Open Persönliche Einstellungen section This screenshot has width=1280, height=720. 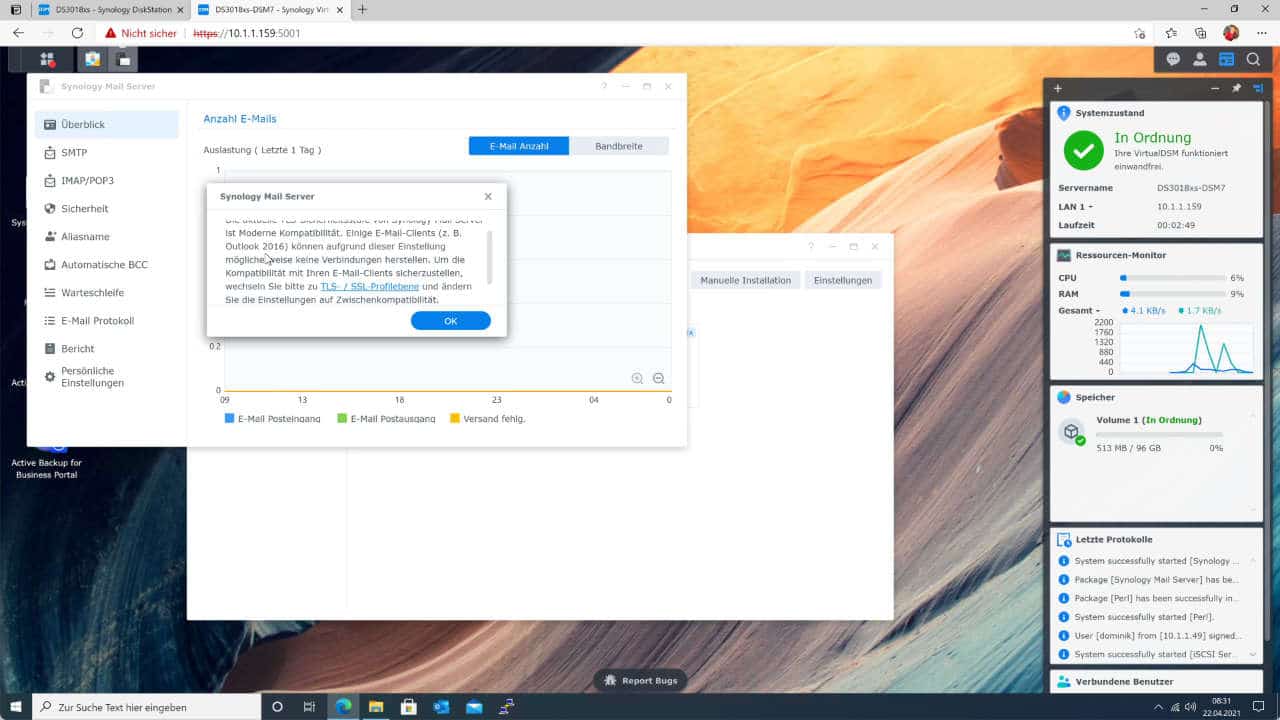(106, 377)
